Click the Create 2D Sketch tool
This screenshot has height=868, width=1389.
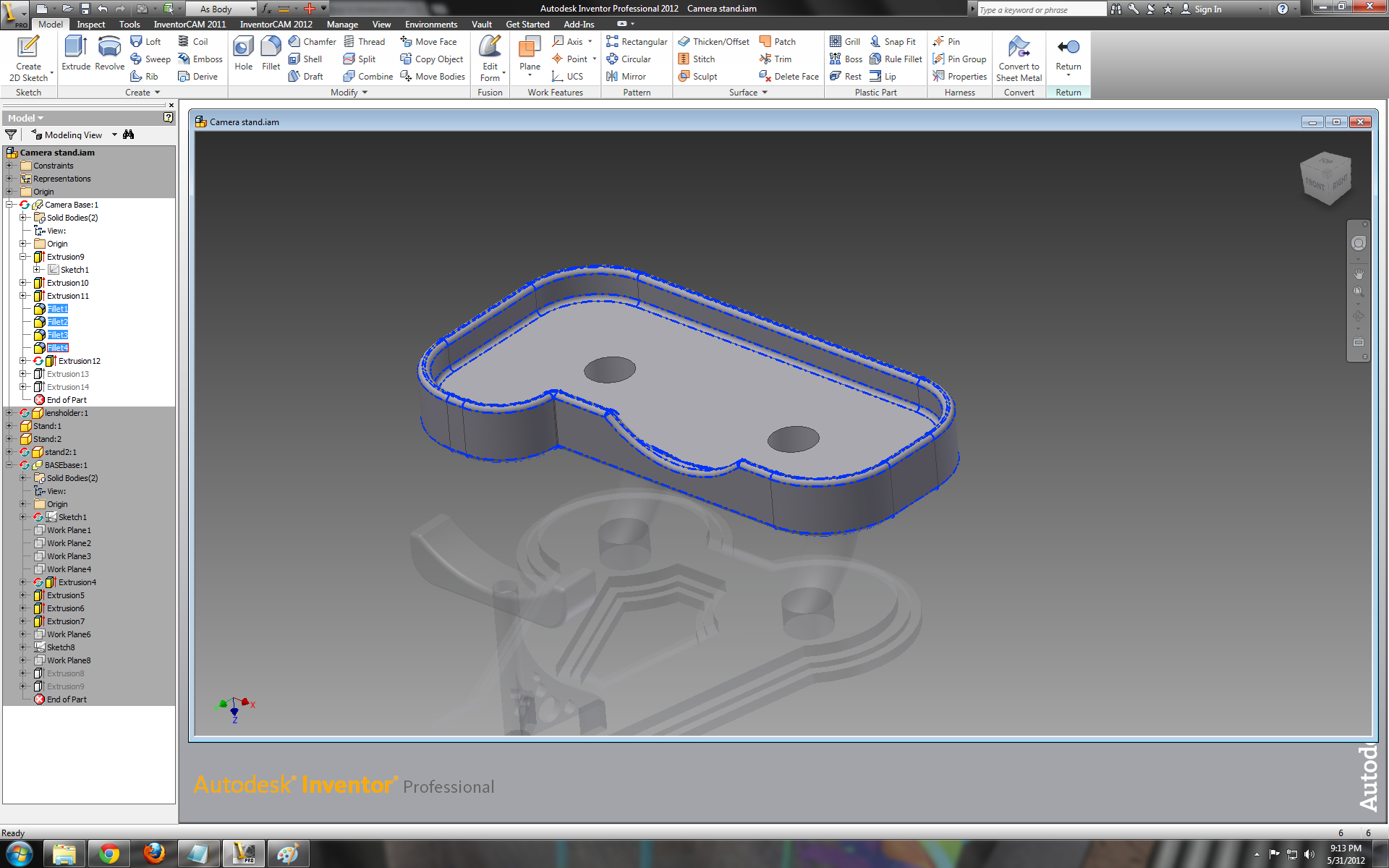point(28,58)
